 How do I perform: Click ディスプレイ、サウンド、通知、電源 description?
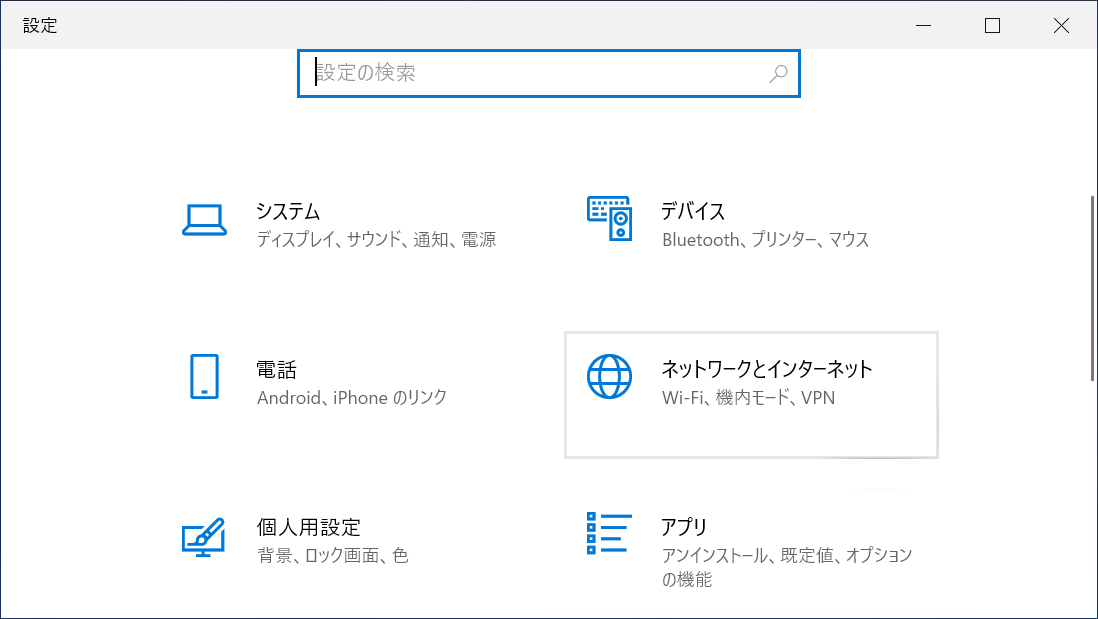pos(376,239)
